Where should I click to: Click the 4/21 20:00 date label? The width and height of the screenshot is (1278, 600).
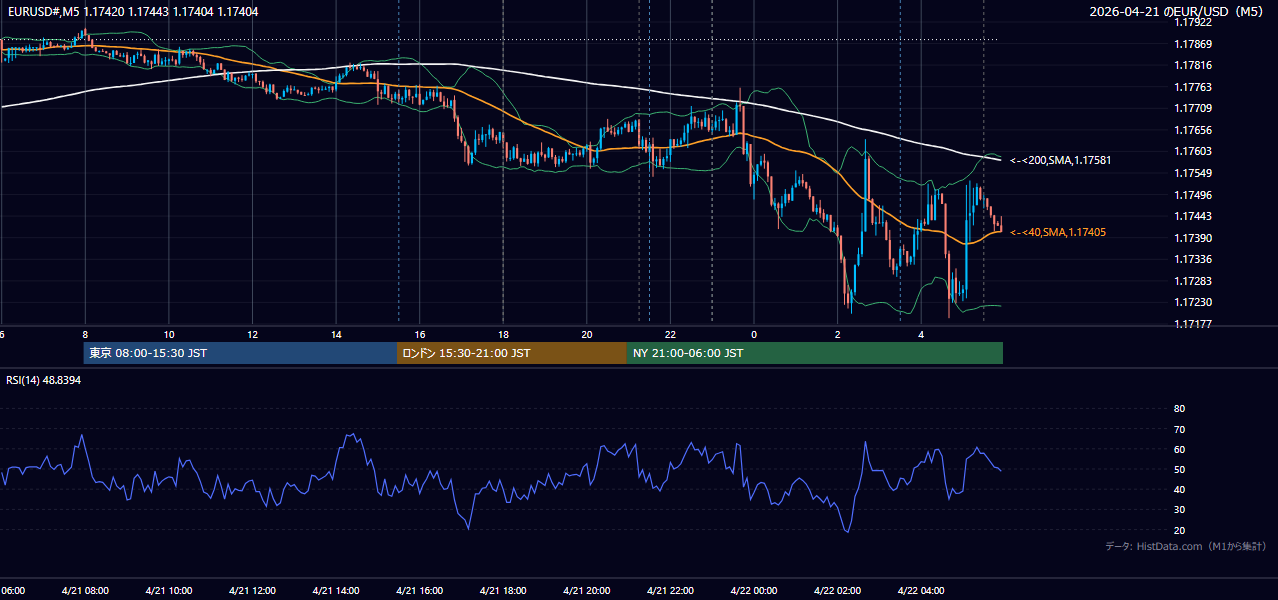(587, 590)
